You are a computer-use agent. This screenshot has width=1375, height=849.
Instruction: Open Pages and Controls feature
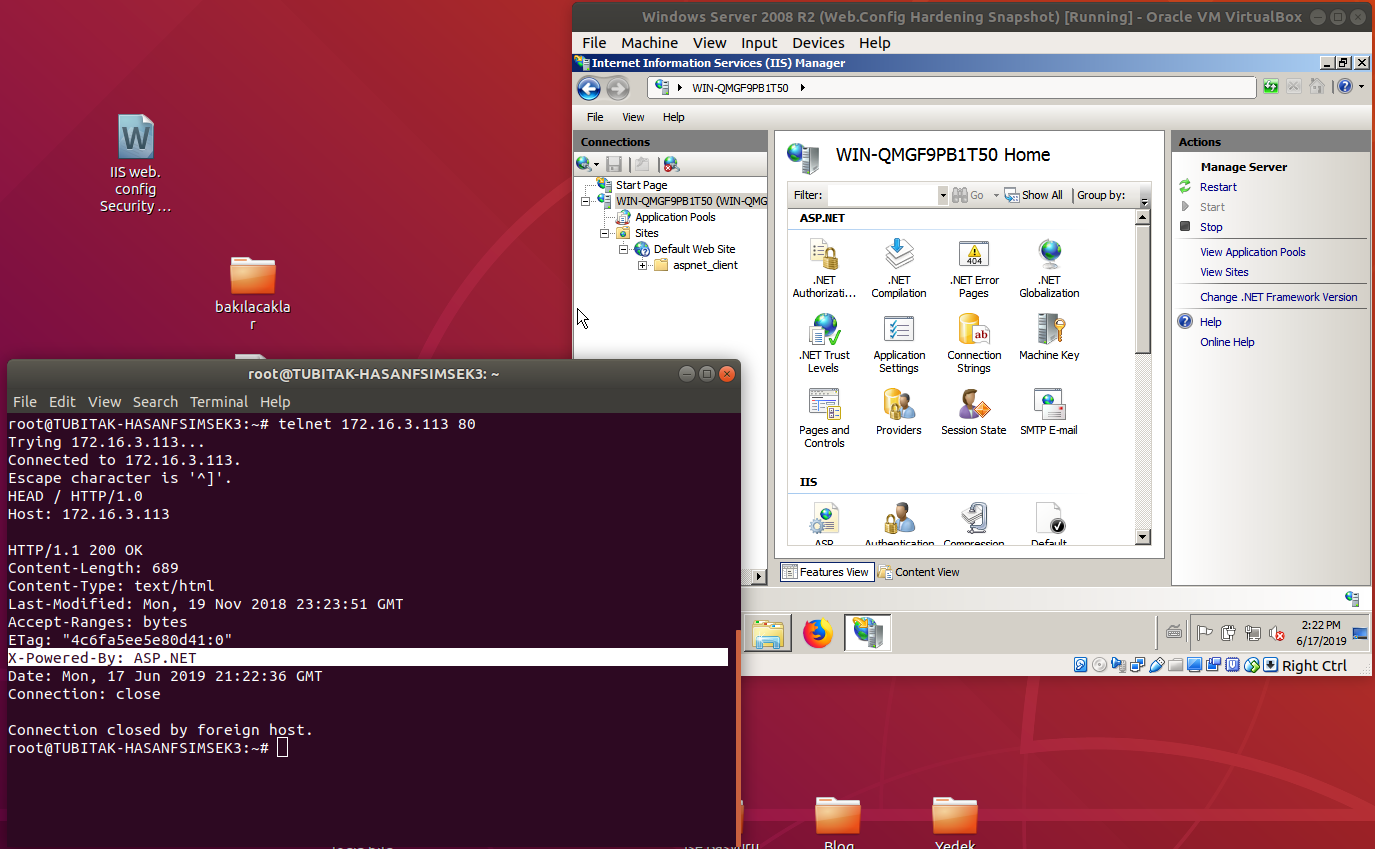tap(824, 418)
